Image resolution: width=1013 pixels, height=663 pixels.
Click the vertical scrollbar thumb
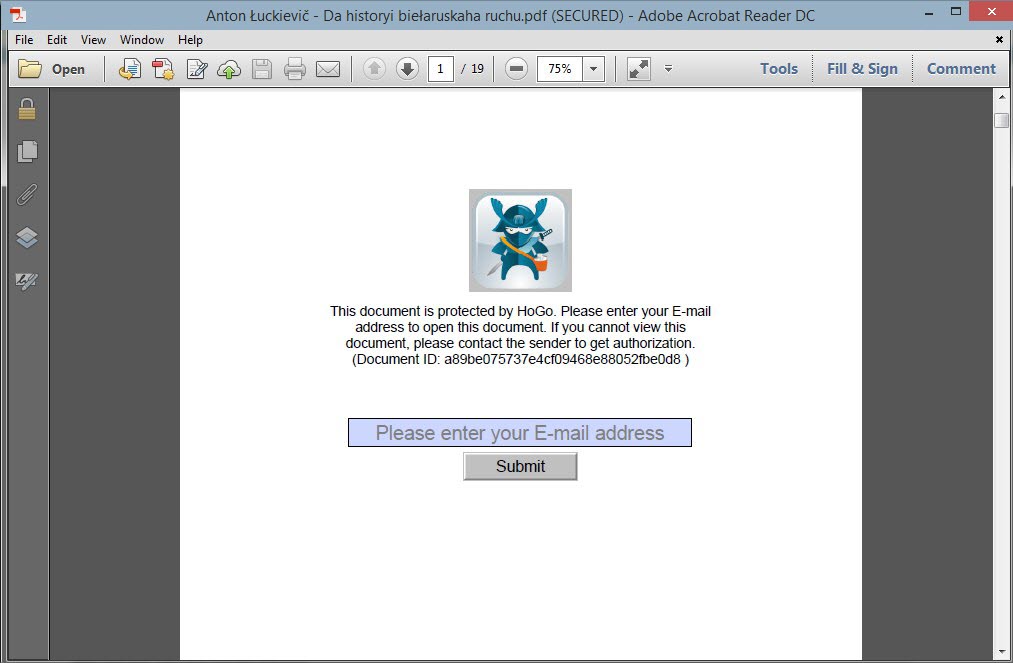[x=1002, y=120]
